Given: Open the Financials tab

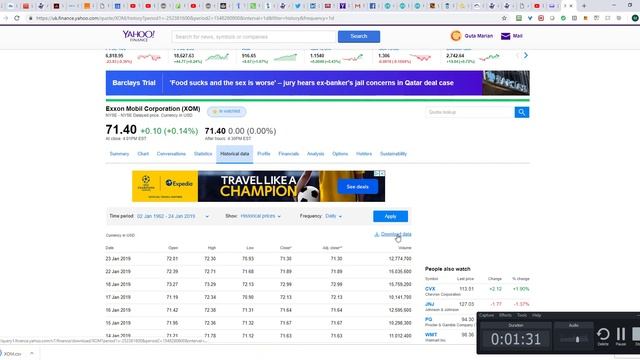Looking at the screenshot, I should (x=289, y=154).
